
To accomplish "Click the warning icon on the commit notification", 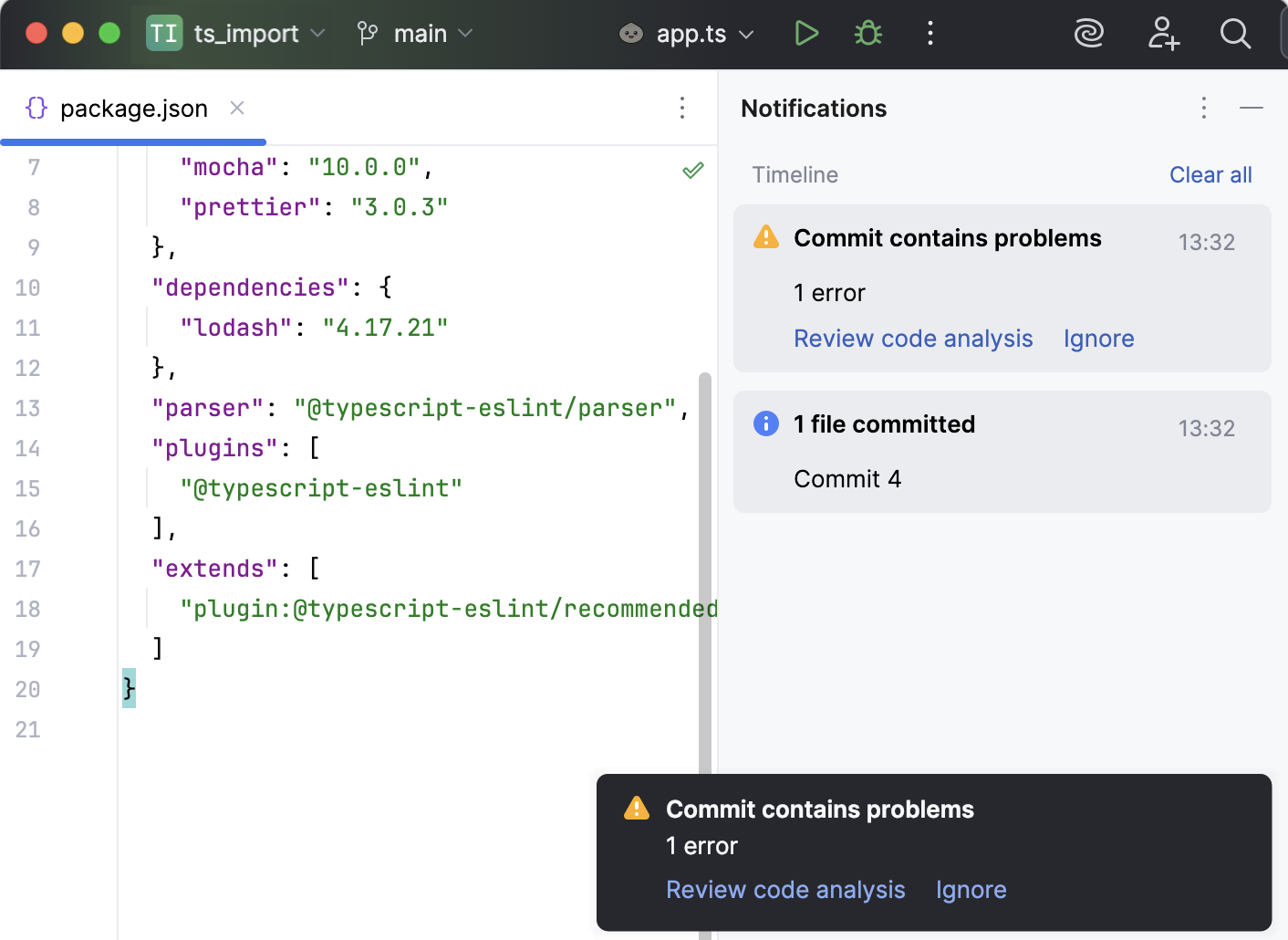I will [x=765, y=237].
